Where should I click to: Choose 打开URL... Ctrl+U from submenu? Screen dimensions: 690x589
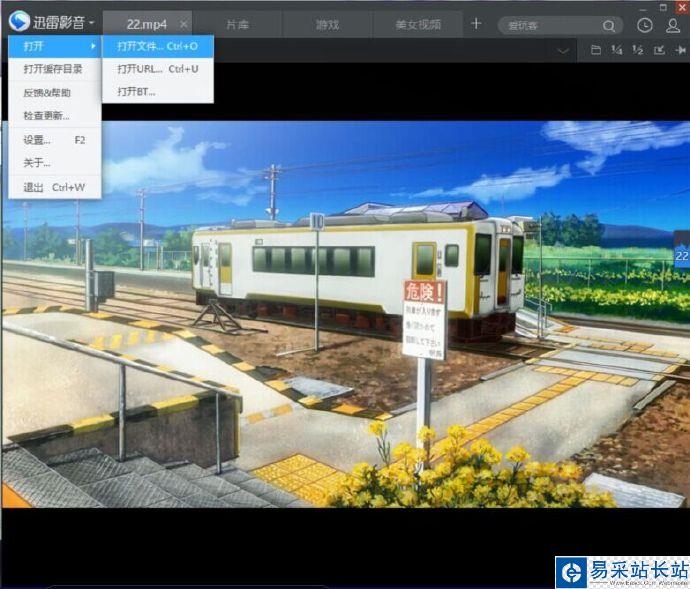[158, 69]
